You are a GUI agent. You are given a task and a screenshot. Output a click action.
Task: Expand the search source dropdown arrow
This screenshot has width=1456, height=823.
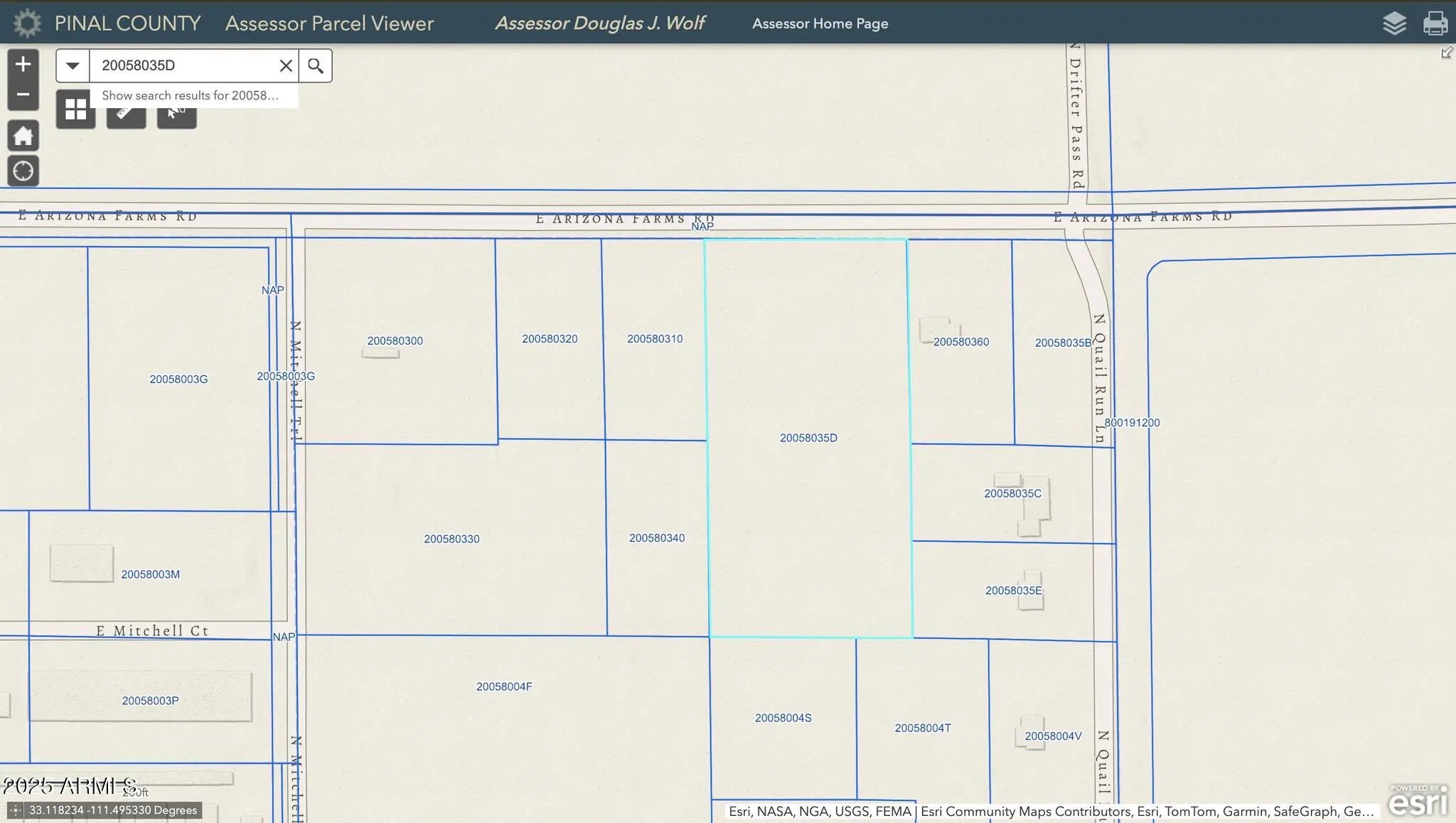coord(73,65)
